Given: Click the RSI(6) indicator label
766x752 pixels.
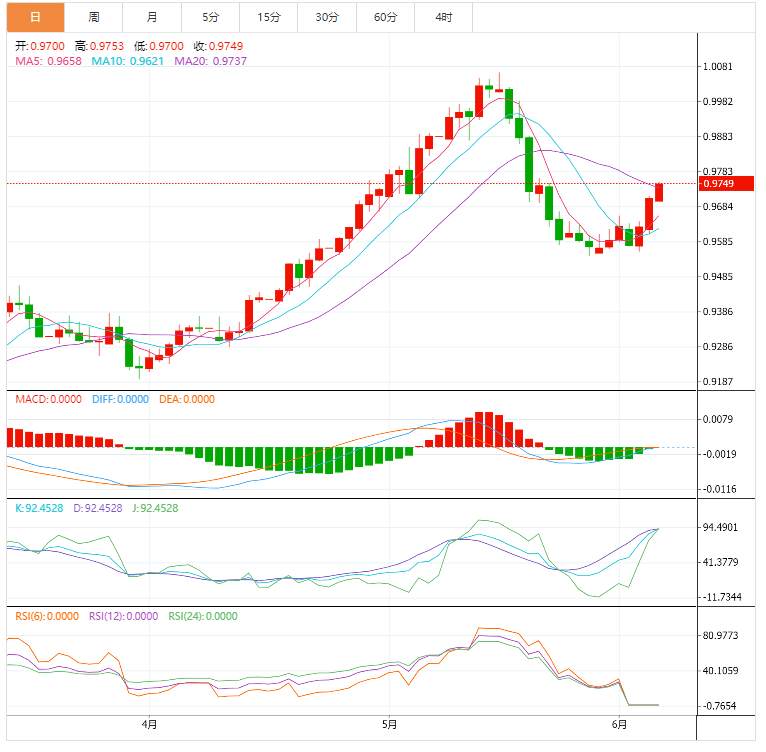Looking at the screenshot, I should click(47, 616).
